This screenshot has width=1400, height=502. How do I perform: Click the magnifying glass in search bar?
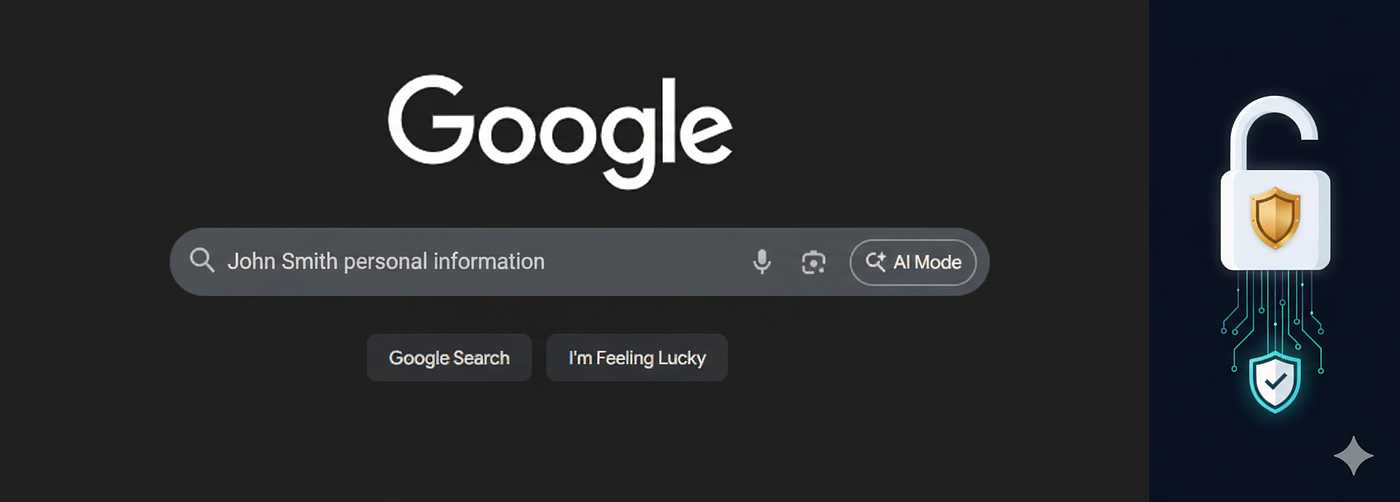202,261
